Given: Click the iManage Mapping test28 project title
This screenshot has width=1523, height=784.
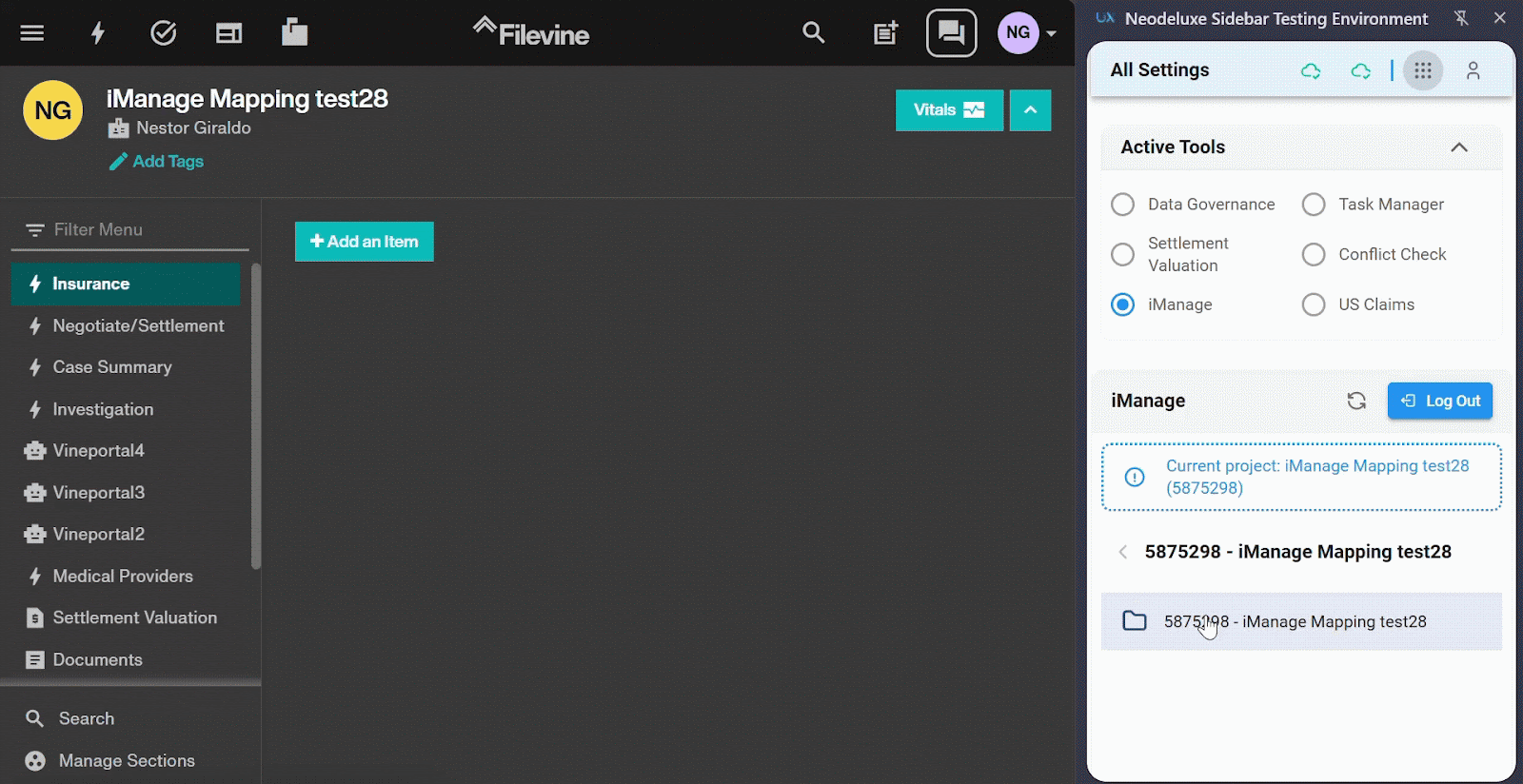Looking at the screenshot, I should [x=247, y=99].
